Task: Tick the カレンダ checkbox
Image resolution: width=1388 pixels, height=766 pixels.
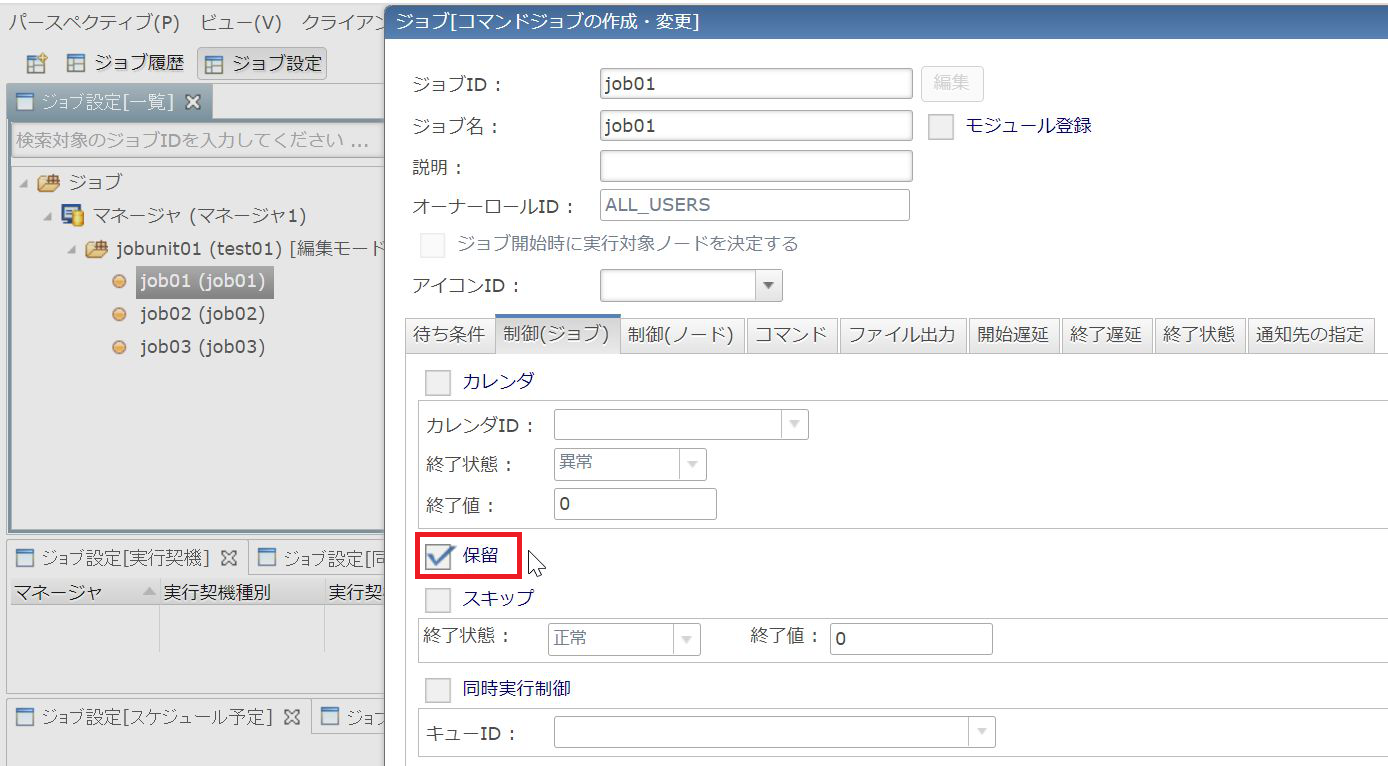Action: coord(438,382)
